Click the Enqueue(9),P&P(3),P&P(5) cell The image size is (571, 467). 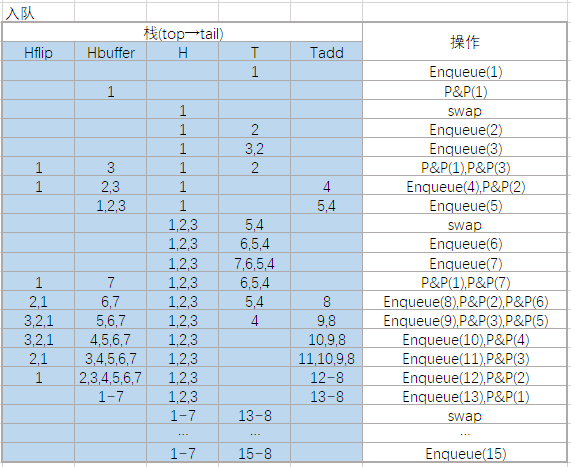point(465,320)
